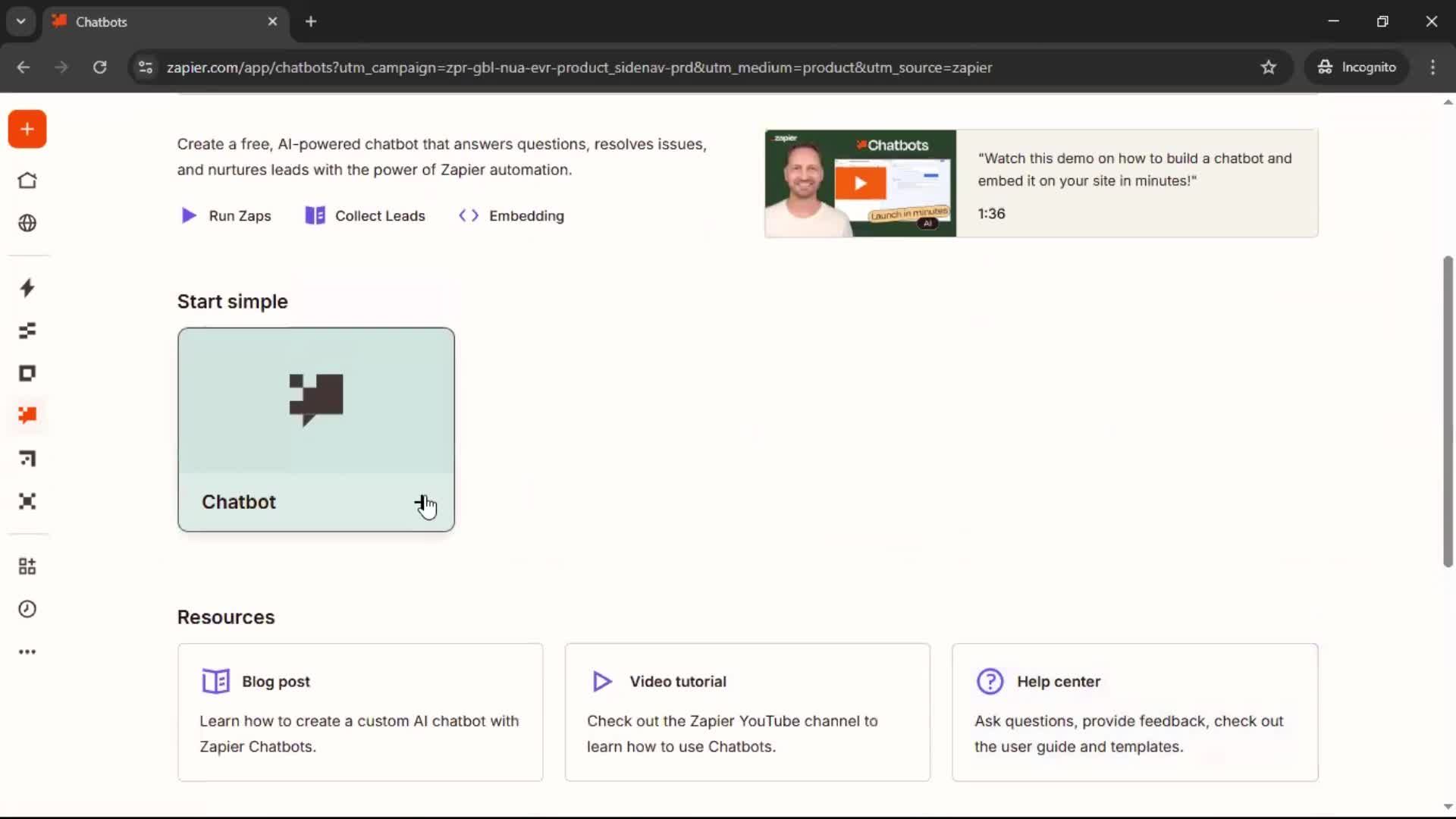Open Zap History clock icon
This screenshot has width=1456, height=819.
(27, 609)
